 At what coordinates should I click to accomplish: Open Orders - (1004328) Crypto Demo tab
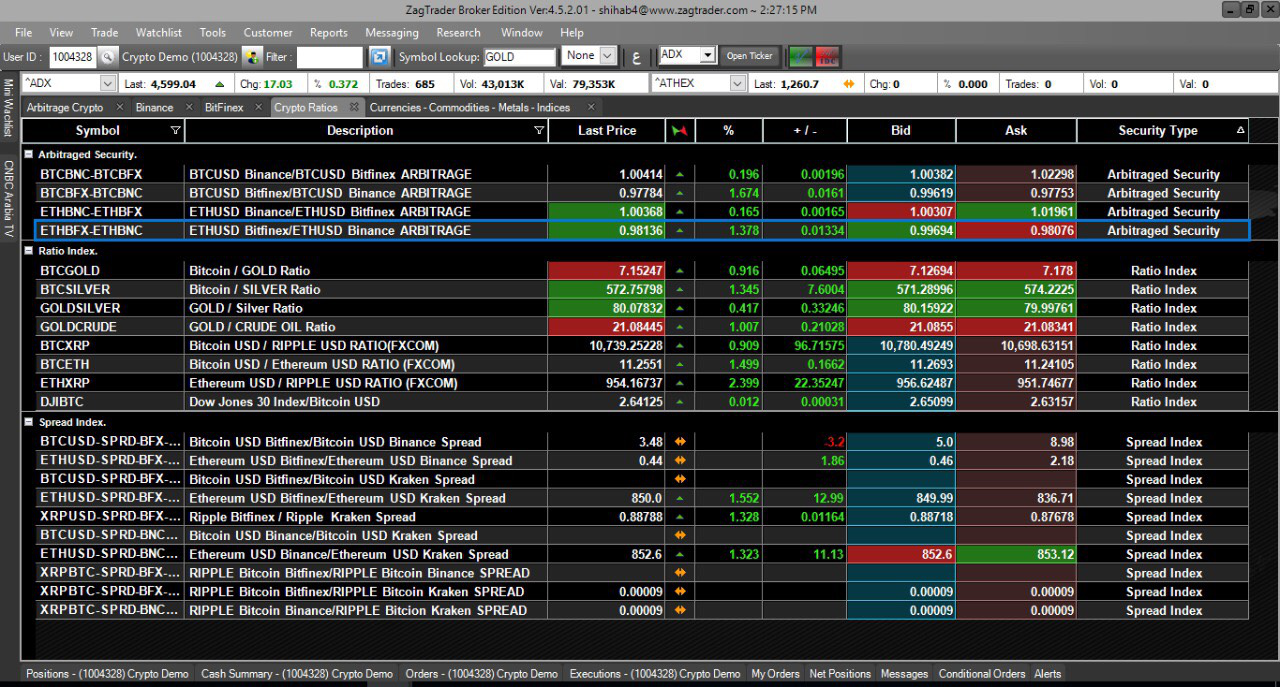[481, 674]
